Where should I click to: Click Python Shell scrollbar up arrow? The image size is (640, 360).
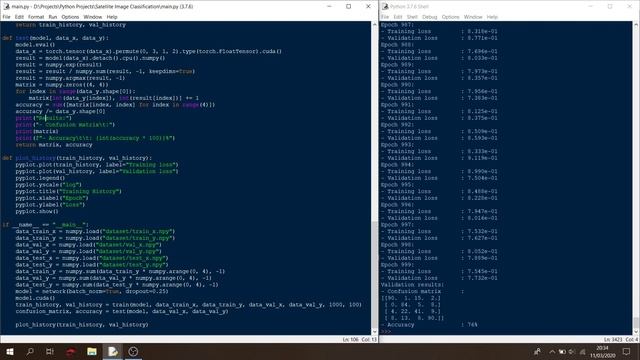(636, 24)
